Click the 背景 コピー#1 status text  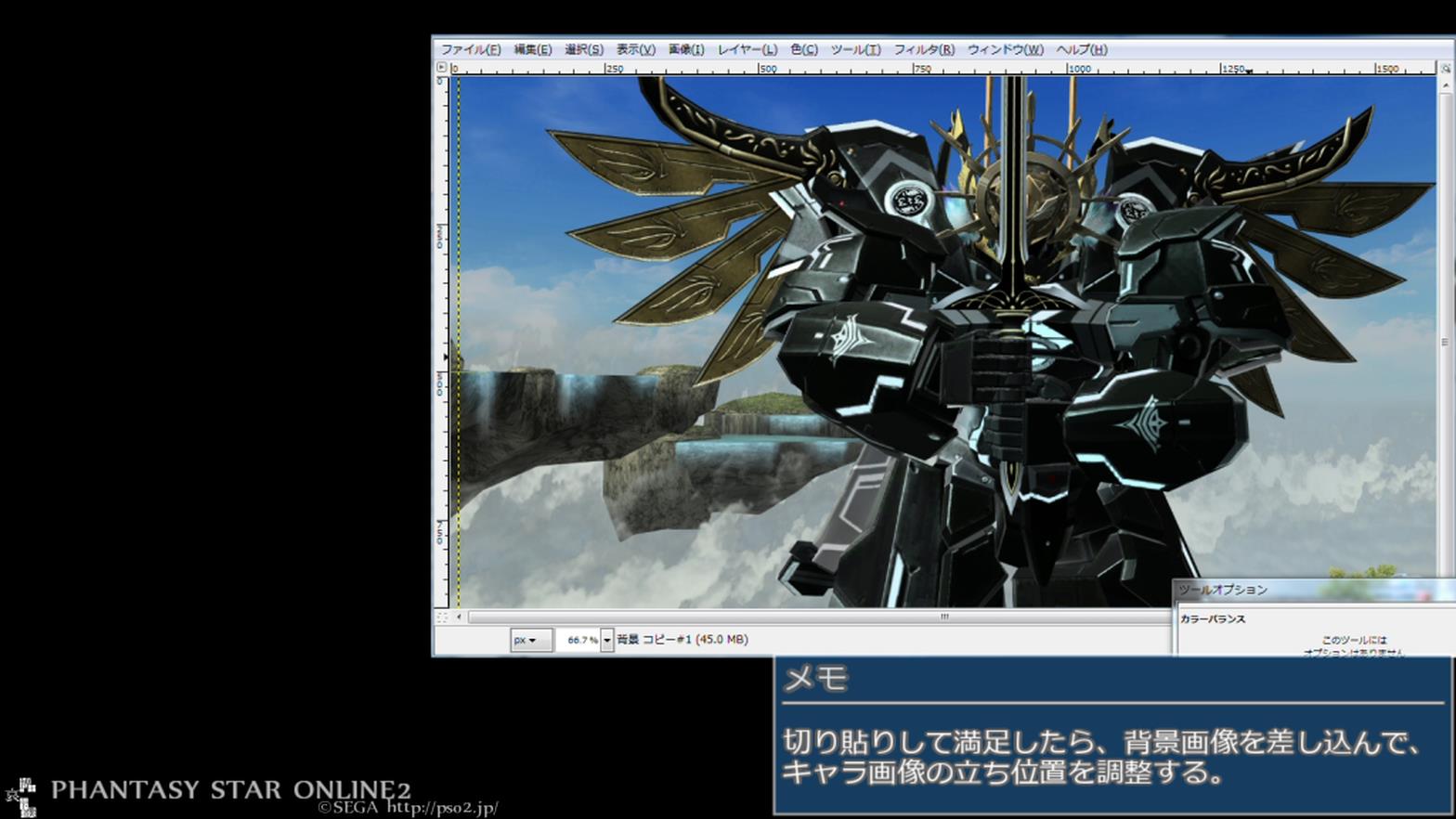(682, 640)
